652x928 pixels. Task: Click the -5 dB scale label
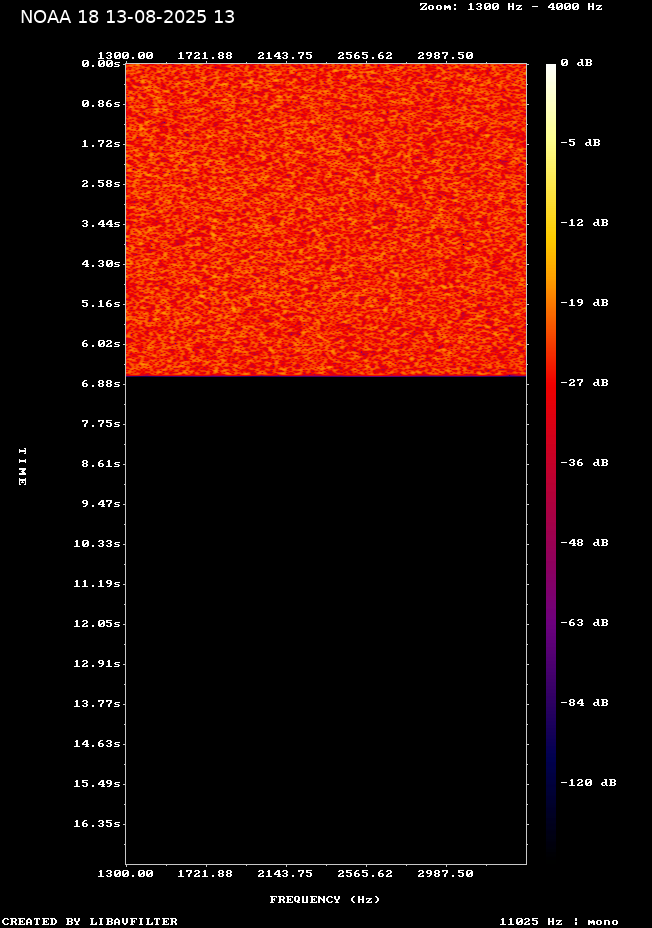tap(580, 143)
